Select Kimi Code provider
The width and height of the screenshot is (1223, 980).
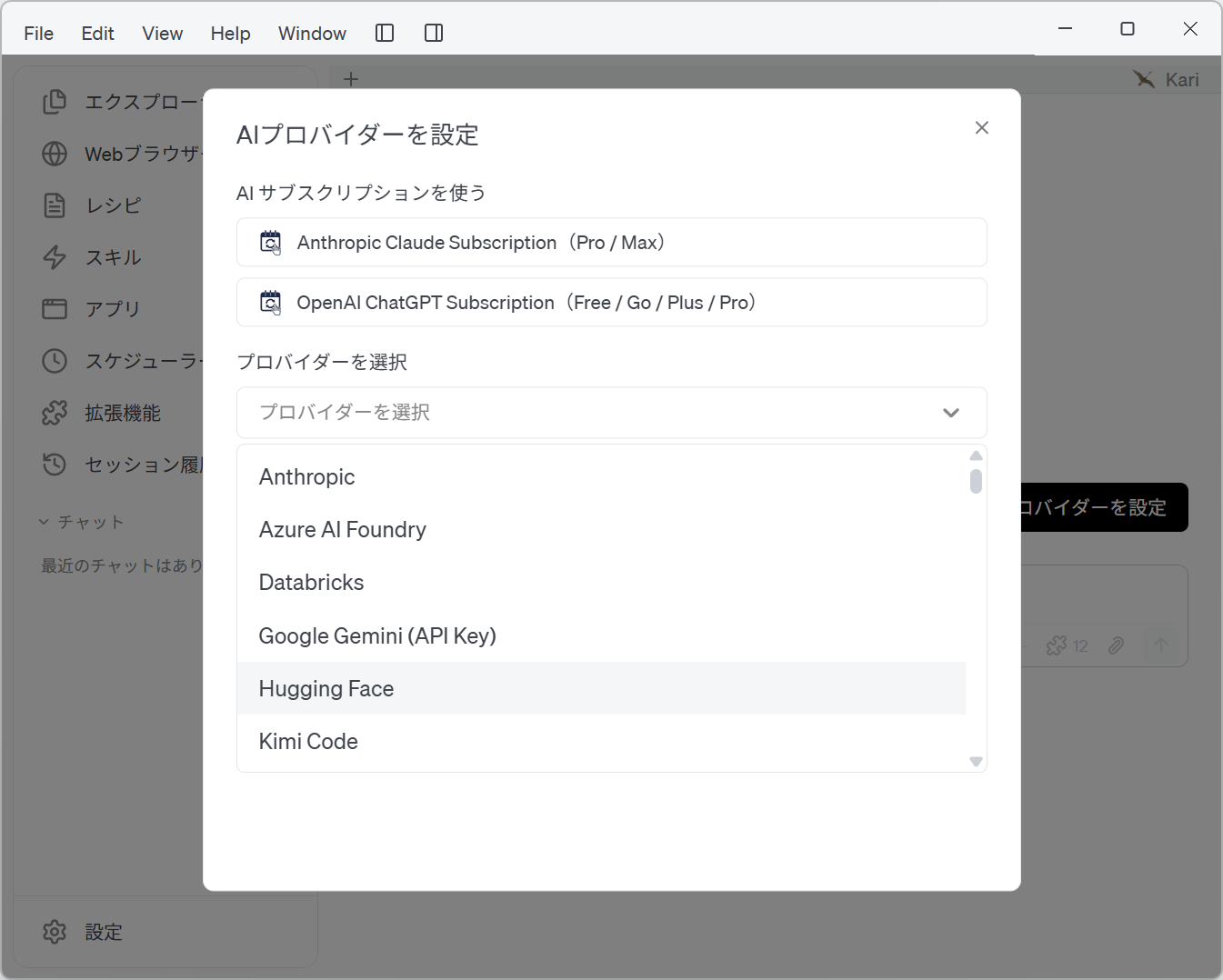click(601, 741)
